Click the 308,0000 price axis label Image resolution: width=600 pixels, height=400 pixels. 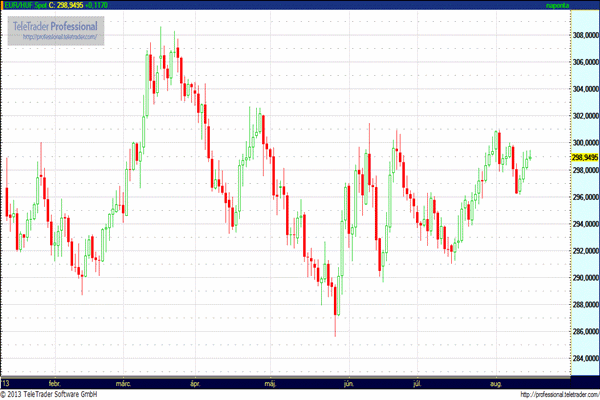583,35
